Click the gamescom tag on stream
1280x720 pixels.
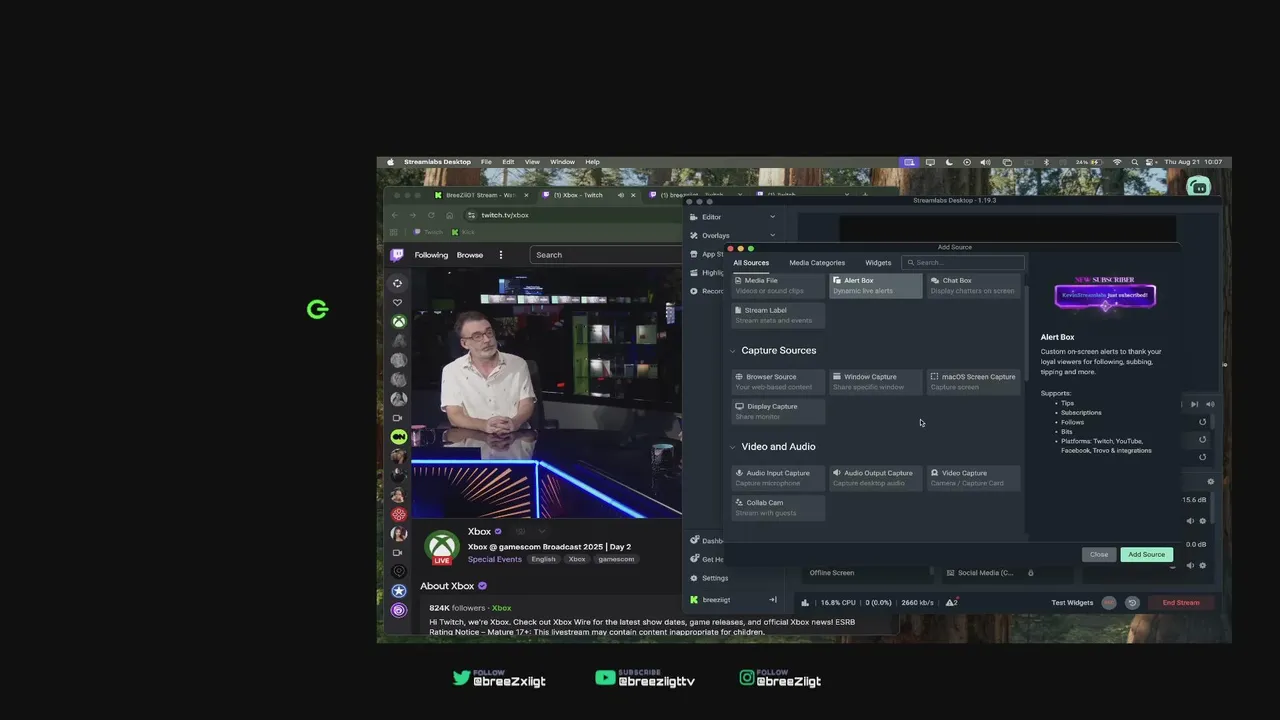[x=616, y=559]
